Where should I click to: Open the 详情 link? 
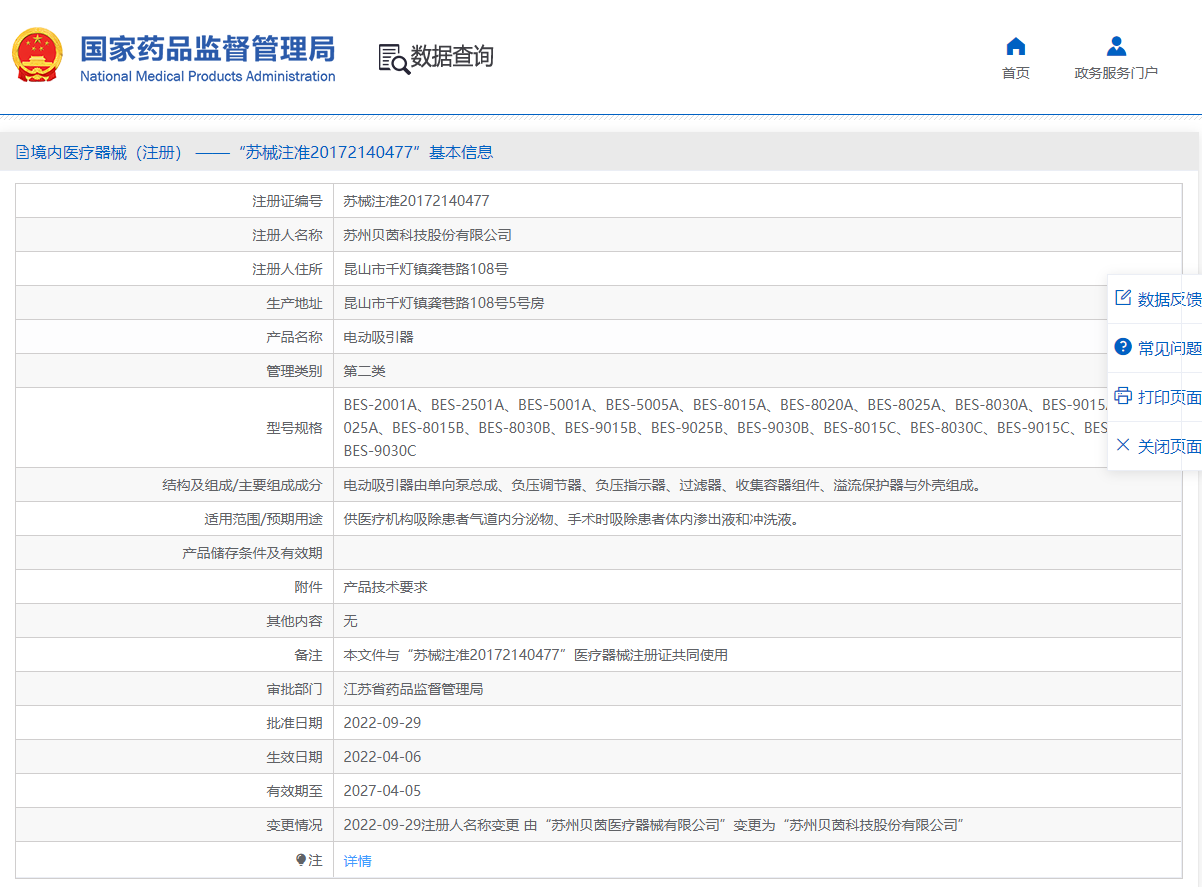tap(357, 861)
